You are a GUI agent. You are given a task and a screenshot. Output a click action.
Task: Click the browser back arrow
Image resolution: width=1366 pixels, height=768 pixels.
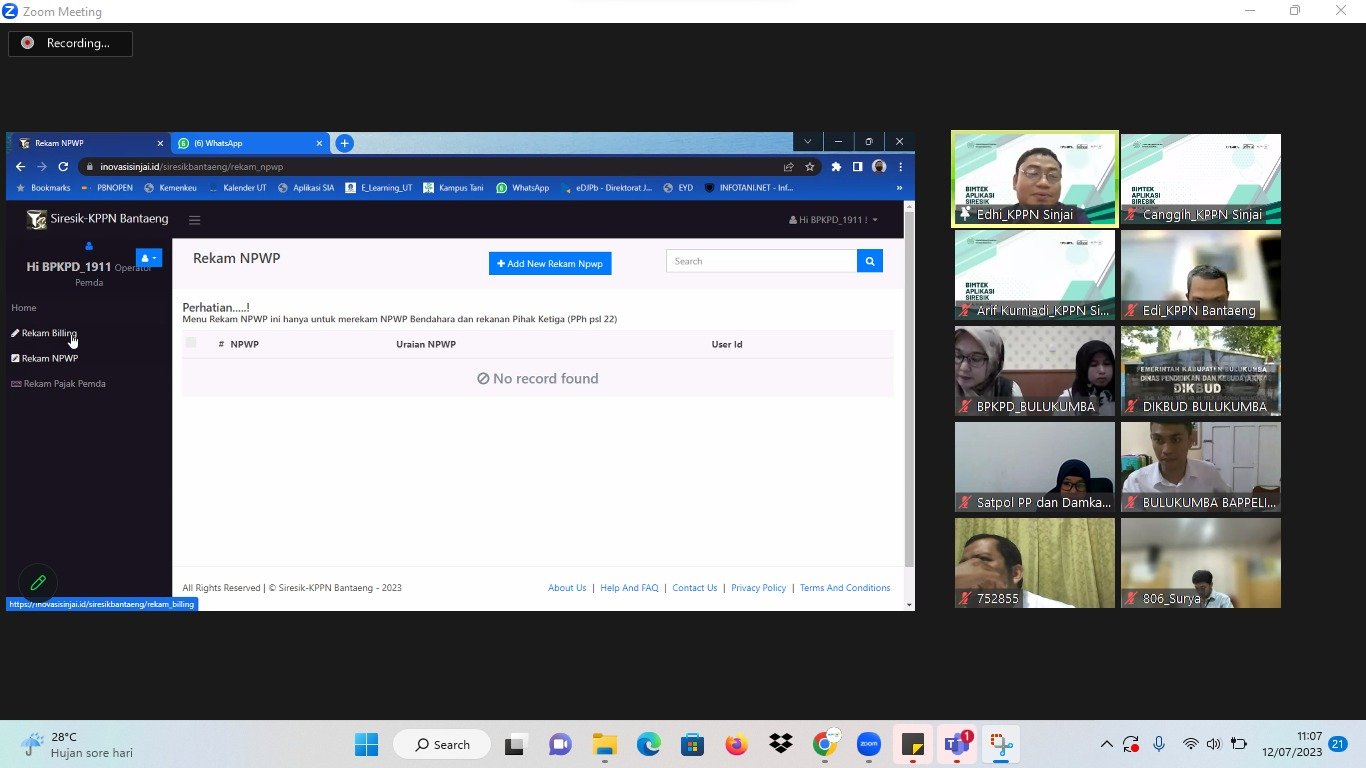point(20,167)
